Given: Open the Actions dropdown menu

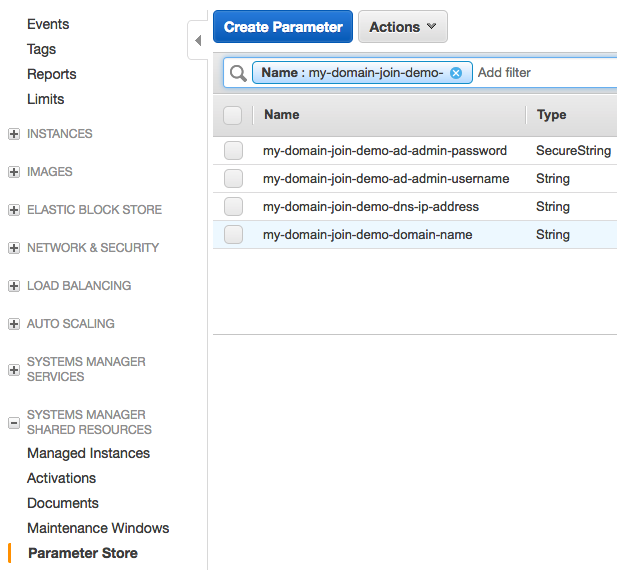Looking at the screenshot, I should (402, 27).
